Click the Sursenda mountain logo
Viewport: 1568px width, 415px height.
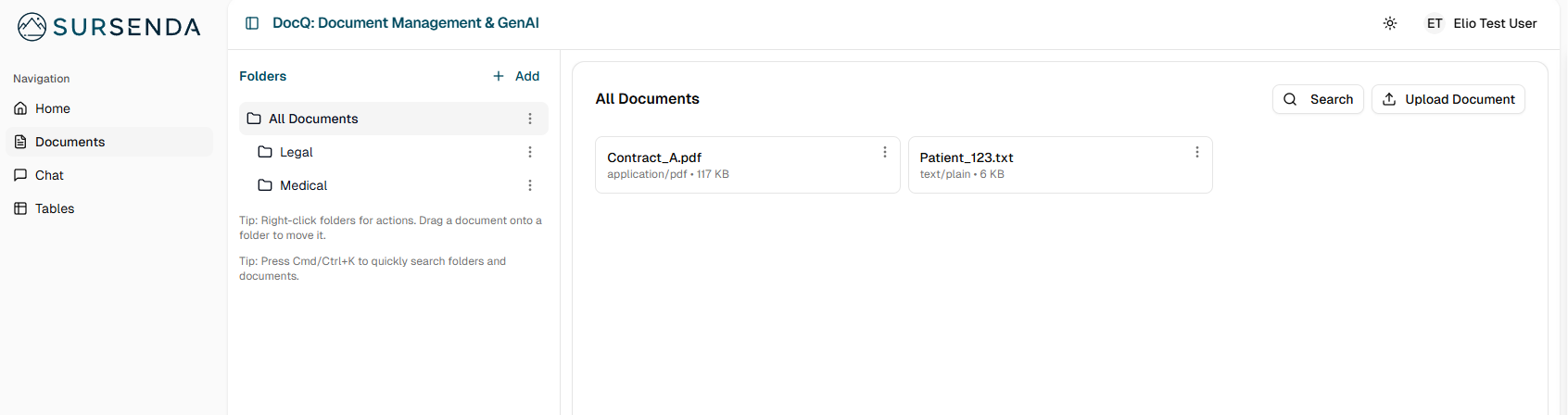coord(32,27)
